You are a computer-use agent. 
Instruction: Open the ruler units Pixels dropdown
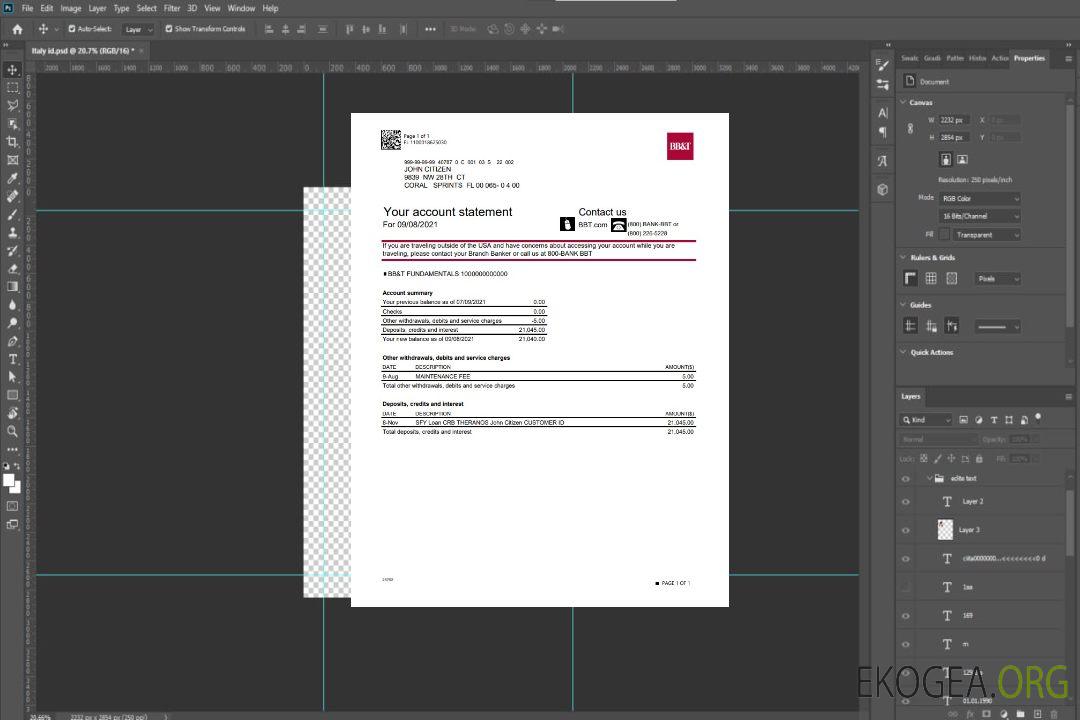click(997, 279)
